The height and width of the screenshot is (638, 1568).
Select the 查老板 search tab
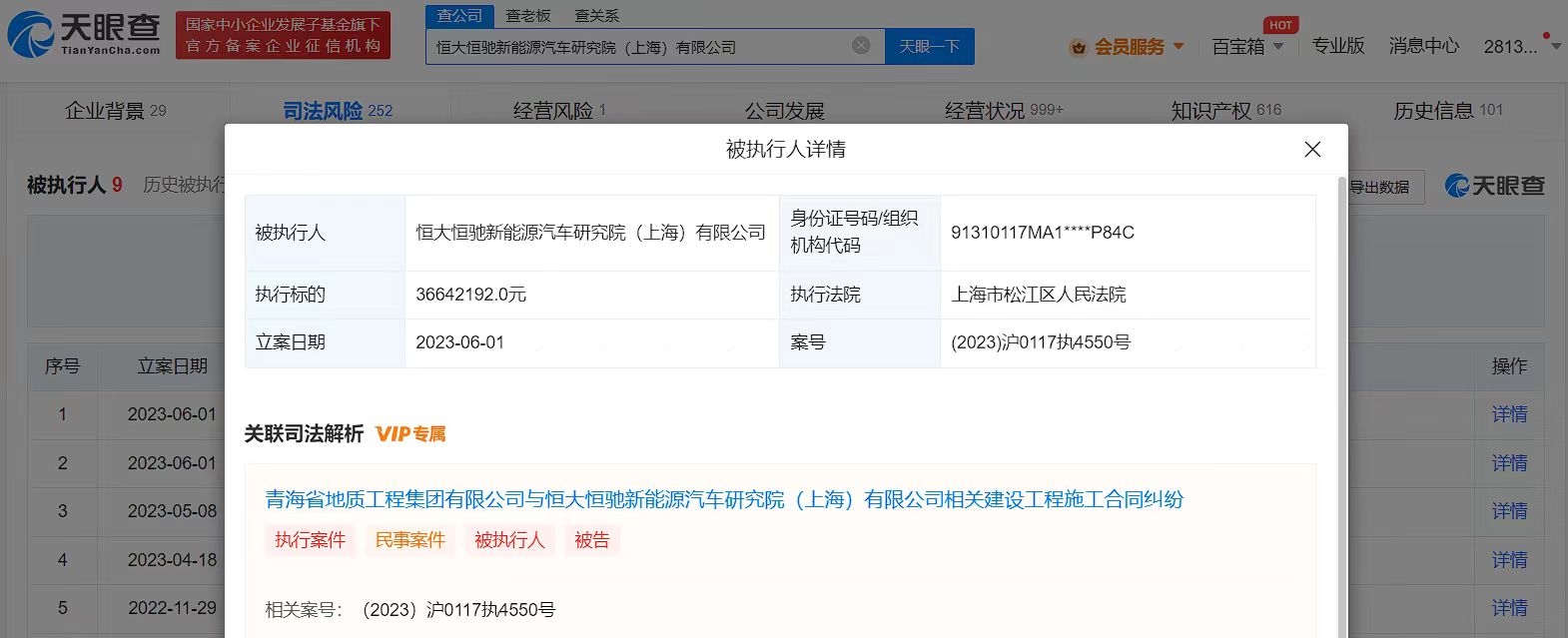[528, 16]
